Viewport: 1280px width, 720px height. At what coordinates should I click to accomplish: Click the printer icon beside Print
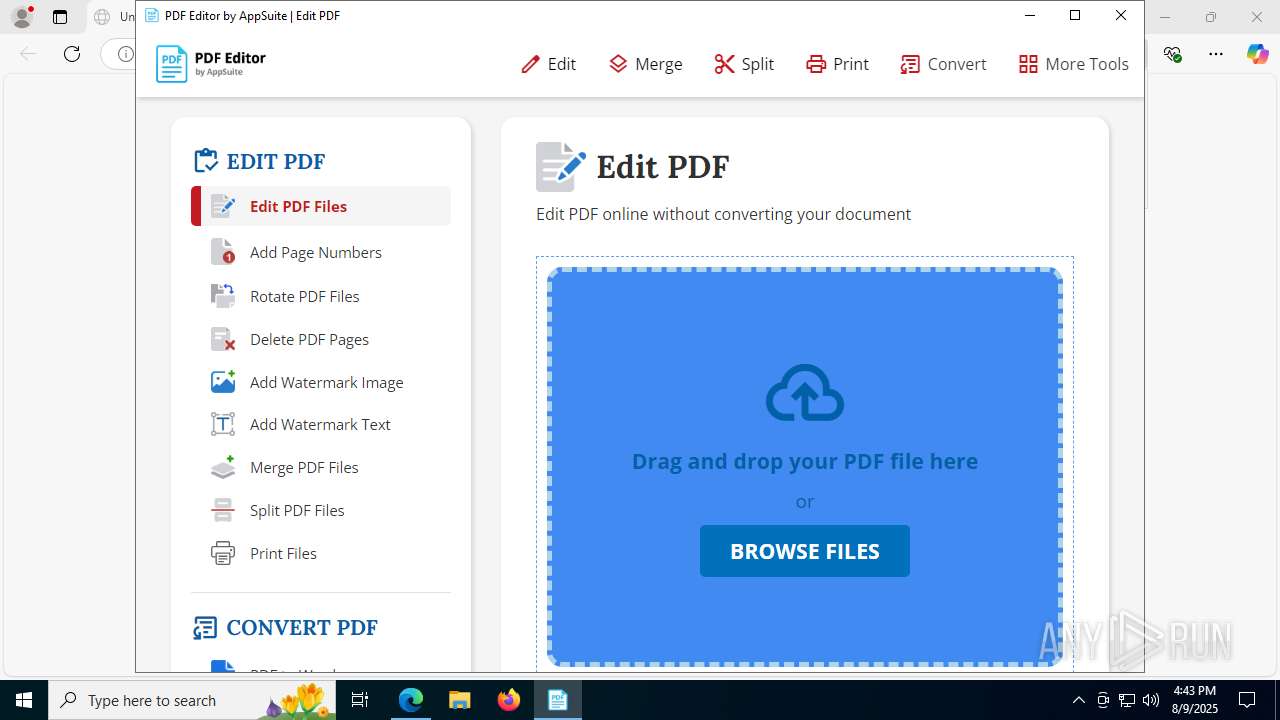tap(816, 64)
